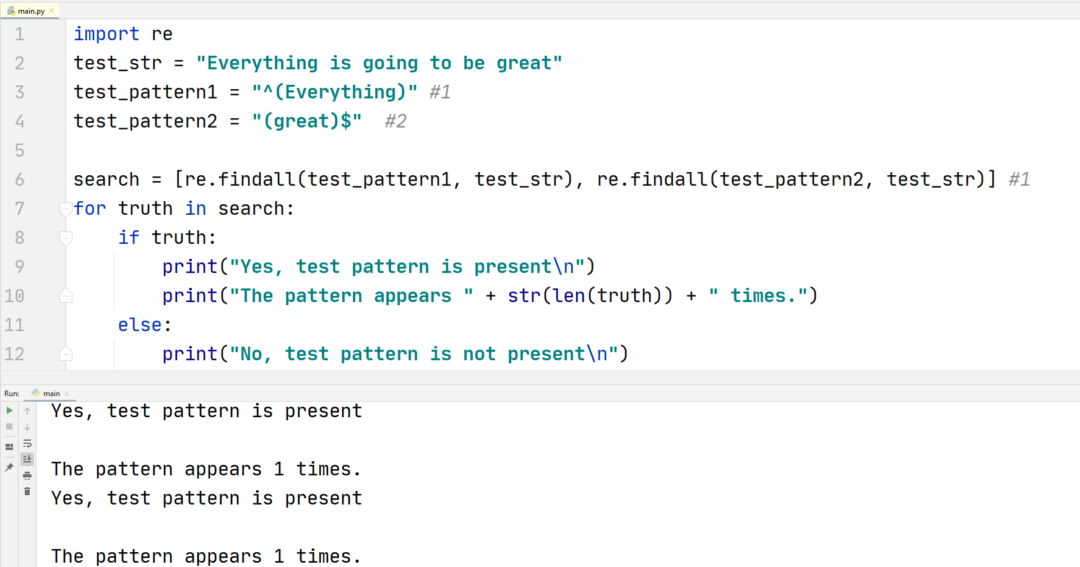Select the main tab in Run panel

(51, 393)
